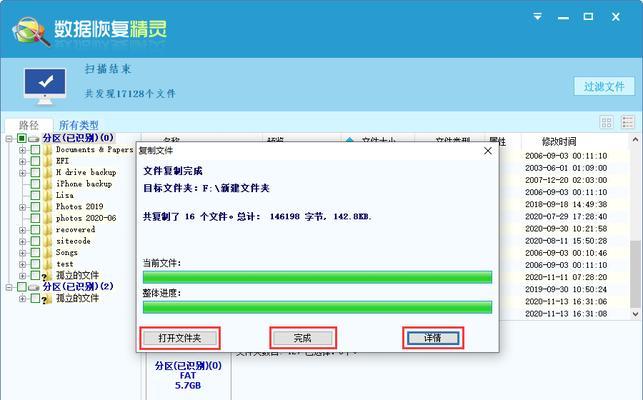Screen dimensions: 643x400
Task: Select the 2019-09-30 10:50:24 row
Action: pyautogui.click(x=566, y=289)
